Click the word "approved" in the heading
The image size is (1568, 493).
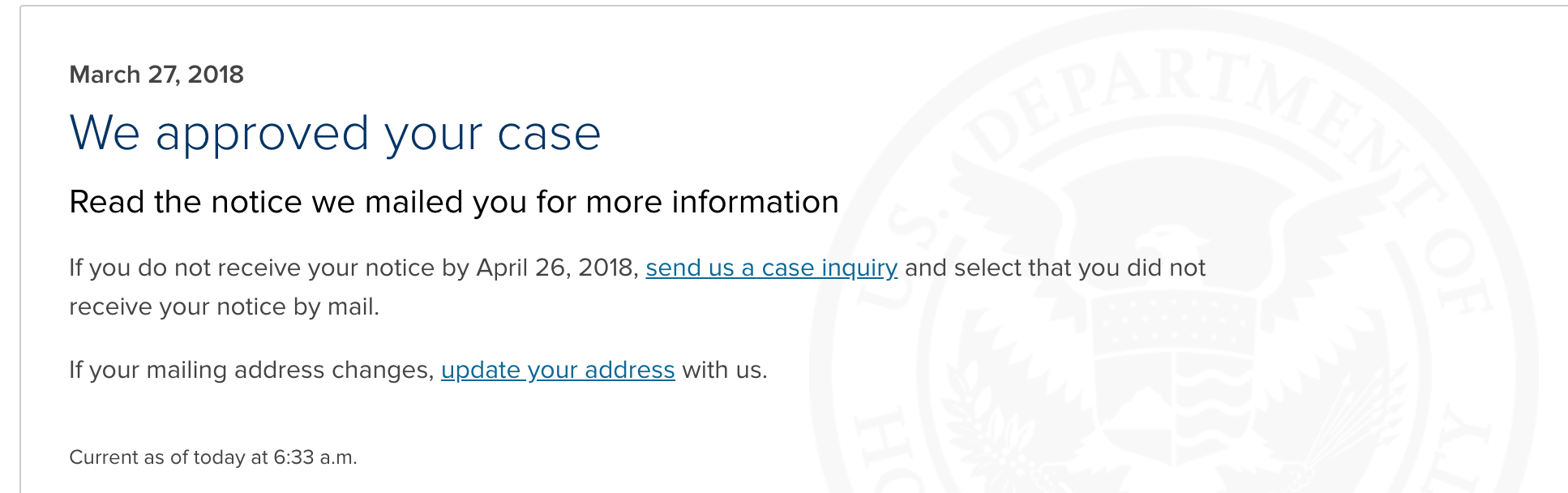tap(263, 135)
